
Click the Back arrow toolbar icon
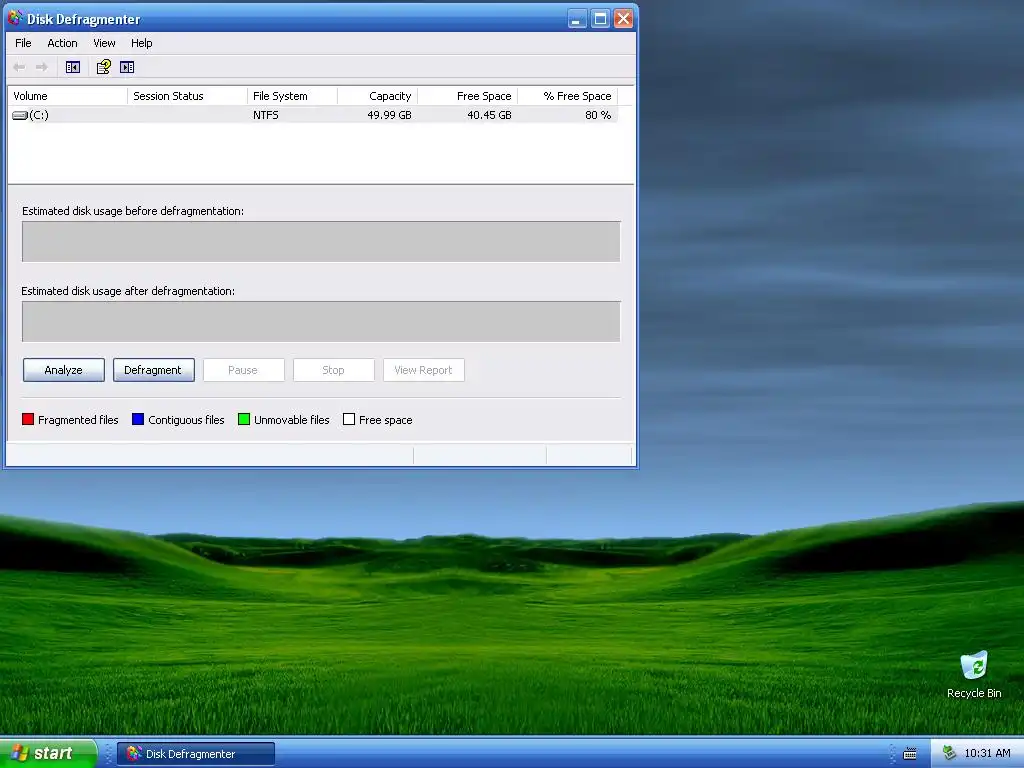[19, 67]
